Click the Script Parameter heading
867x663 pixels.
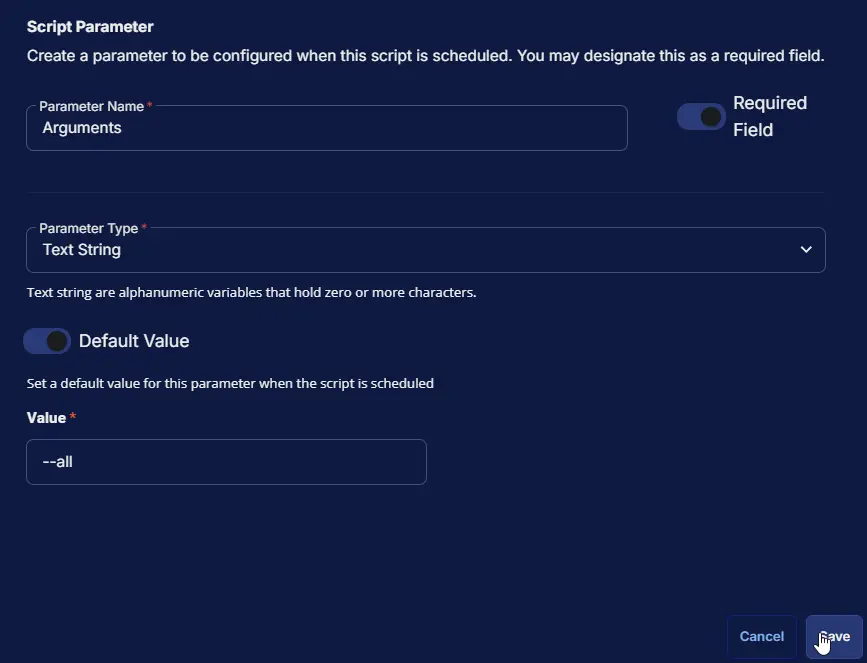tap(90, 27)
